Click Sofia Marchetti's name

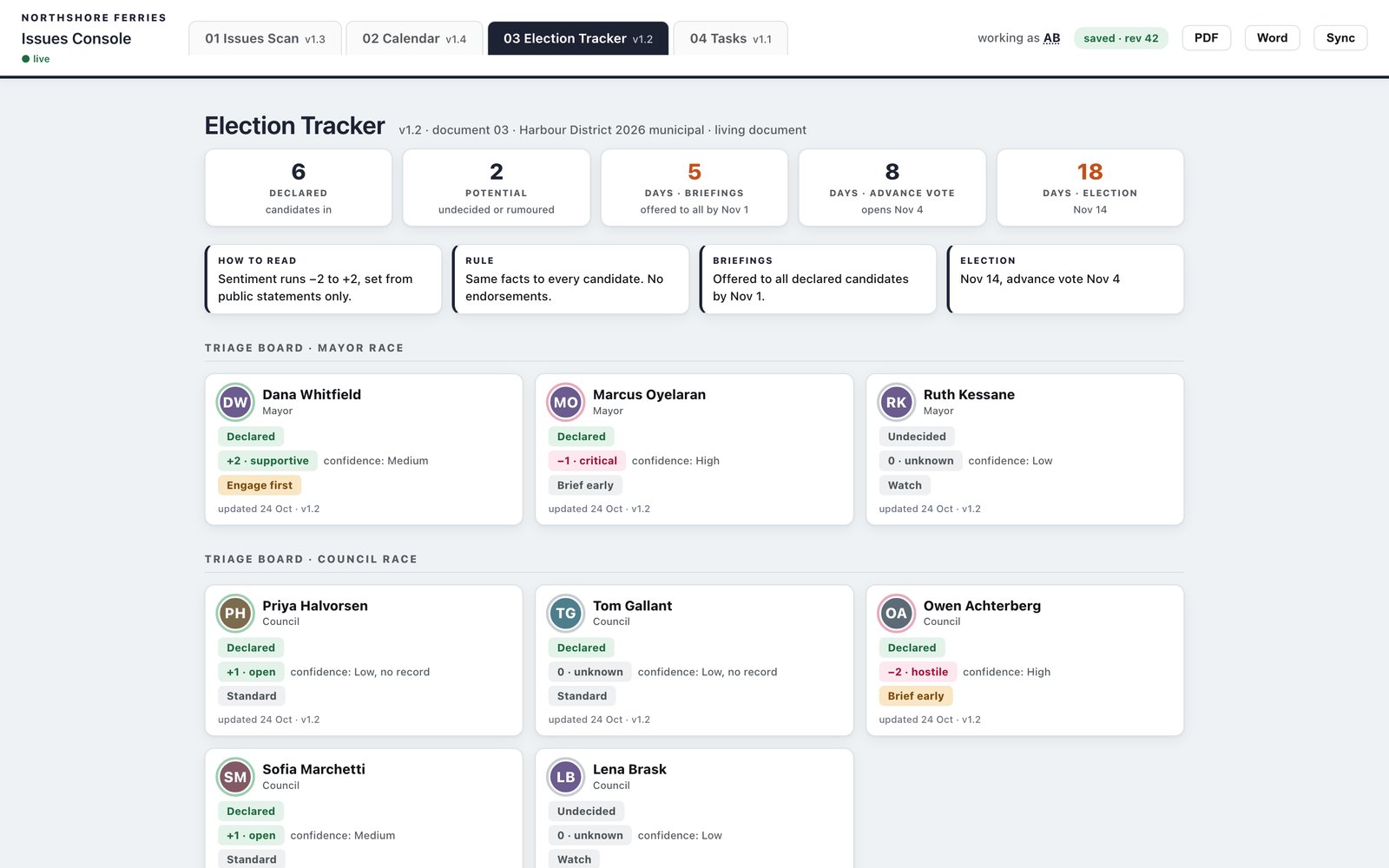pyautogui.click(x=313, y=769)
